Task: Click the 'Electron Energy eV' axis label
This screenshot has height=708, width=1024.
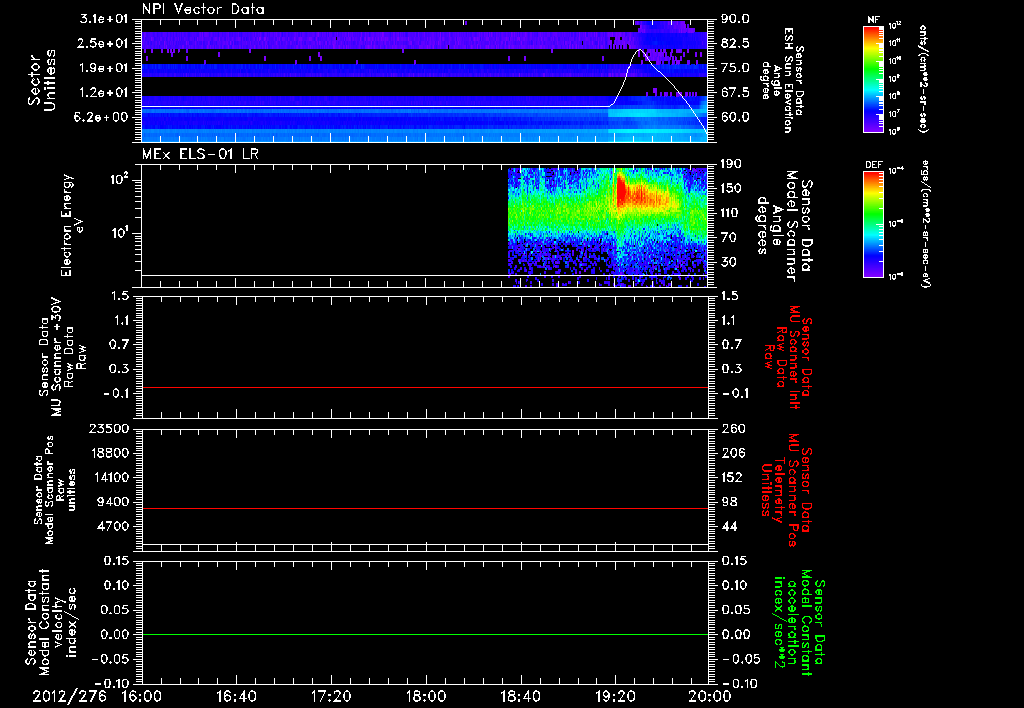Action: (72, 225)
